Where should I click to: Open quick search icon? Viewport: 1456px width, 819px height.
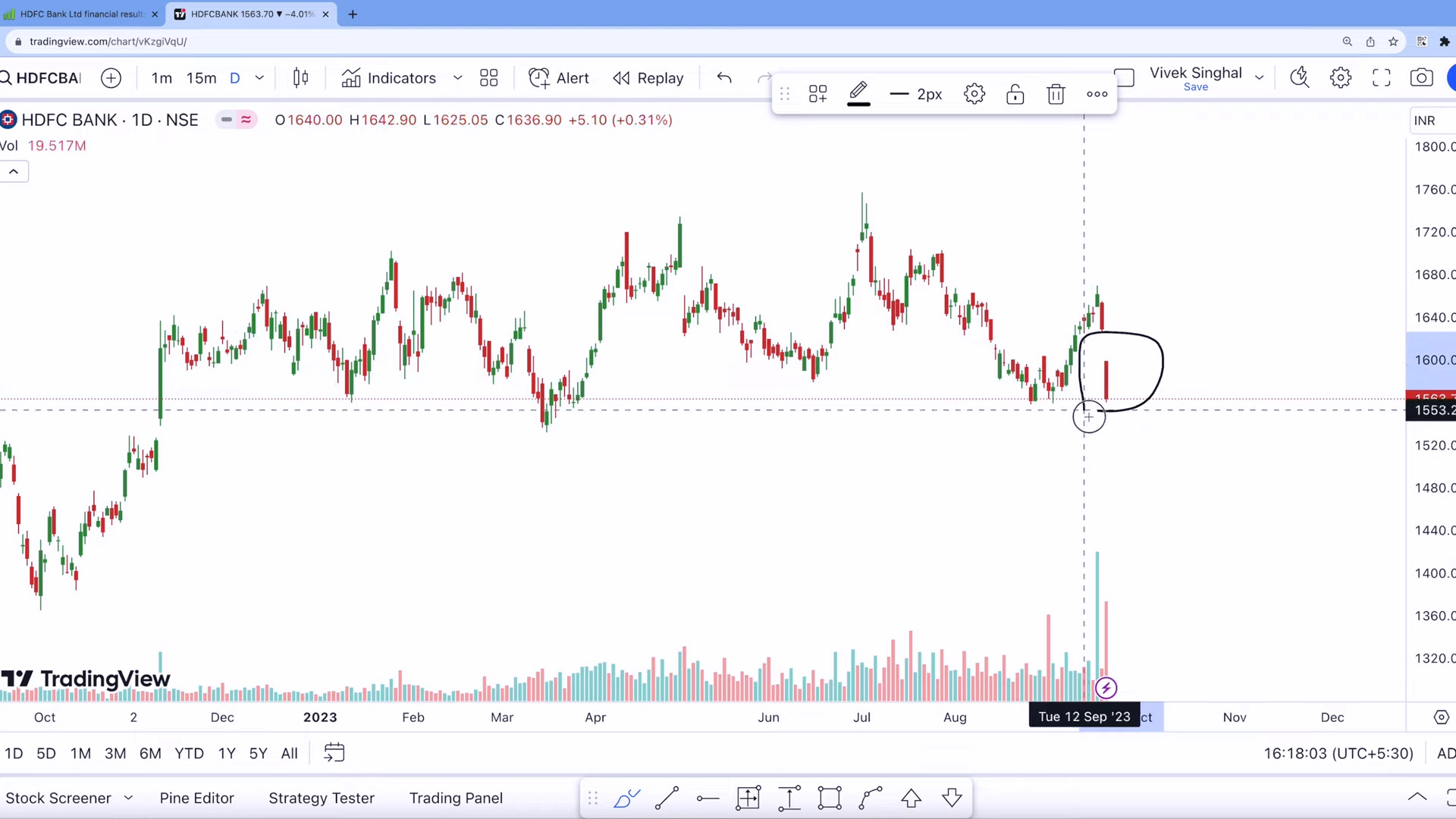tap(1300, 77)
